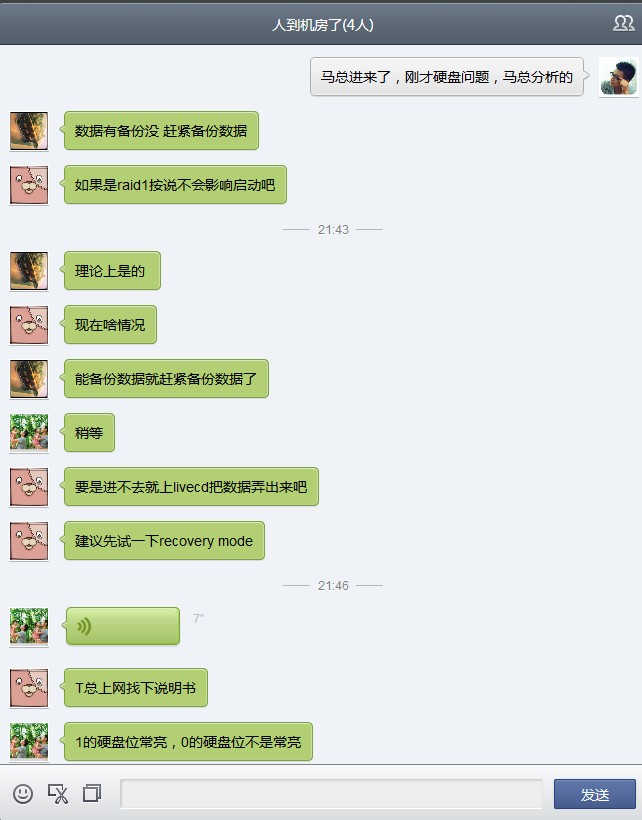This screenshot has height=820, width=642.
Task: Select the screenshot scissors tool
Action: tap(58, 794)
